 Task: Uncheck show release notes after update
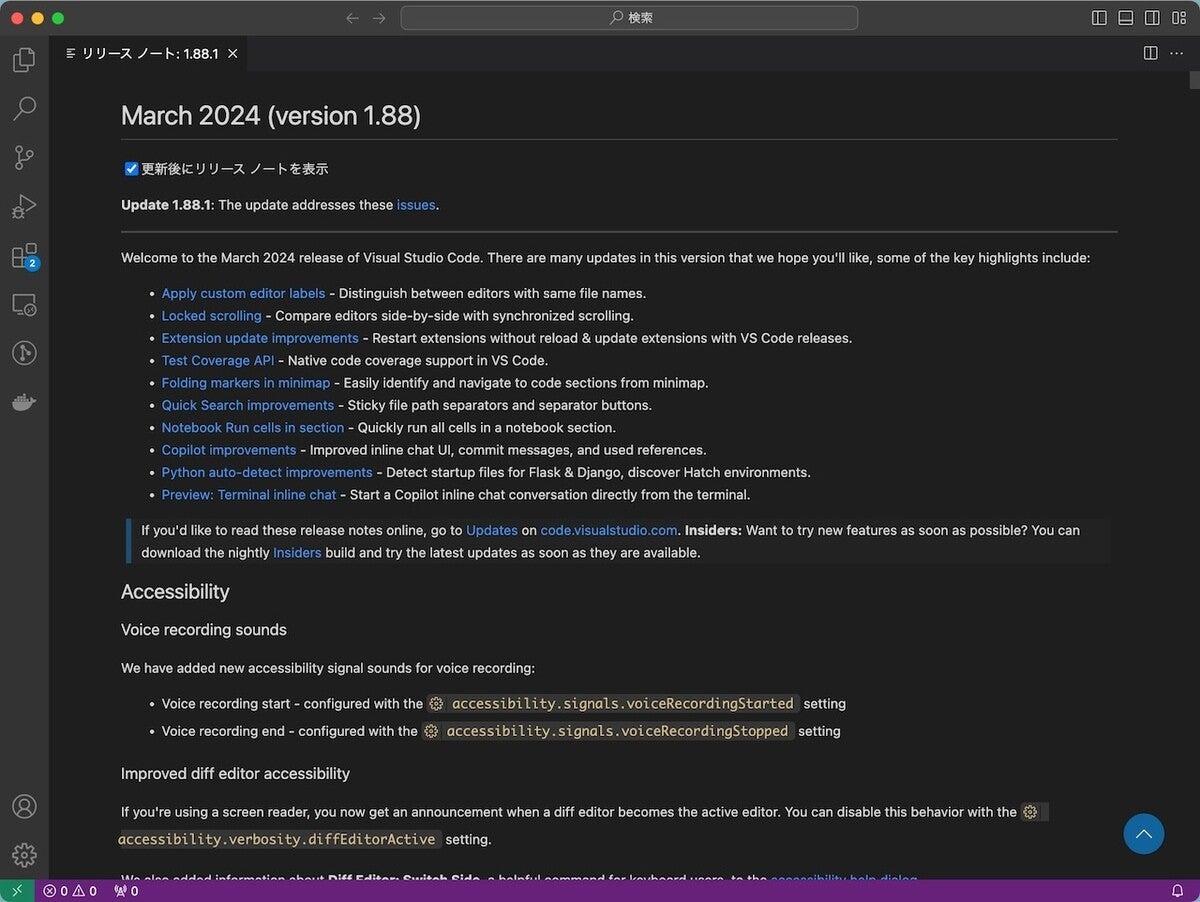(x=131, y=169)
